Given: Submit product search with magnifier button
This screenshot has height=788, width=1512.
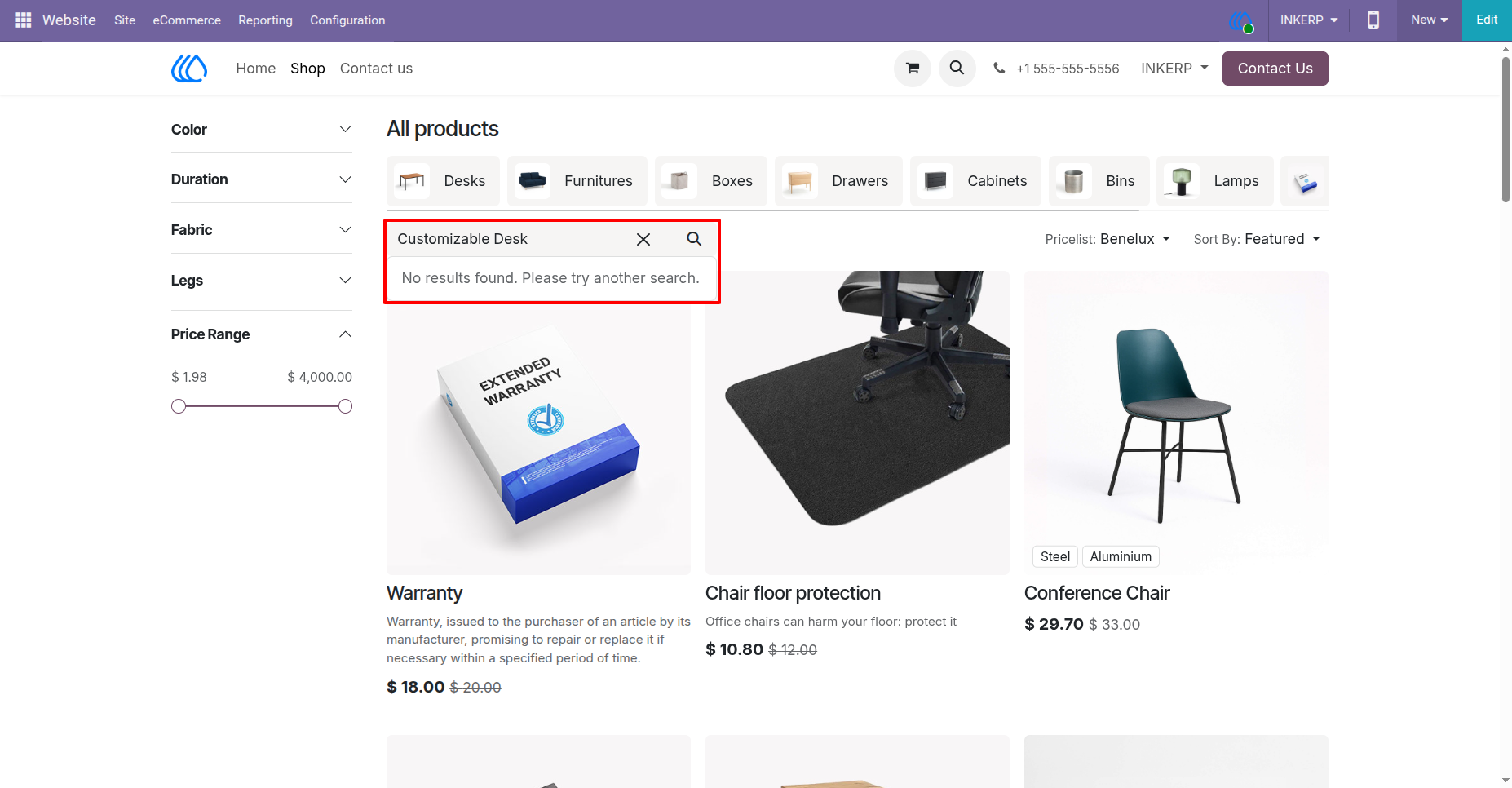Looking at the screenshot, I should click(x=694, y=239).
